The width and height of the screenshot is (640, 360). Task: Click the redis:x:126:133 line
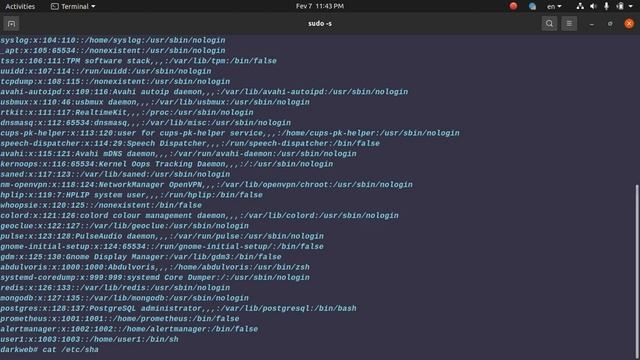tap(115, 288)
